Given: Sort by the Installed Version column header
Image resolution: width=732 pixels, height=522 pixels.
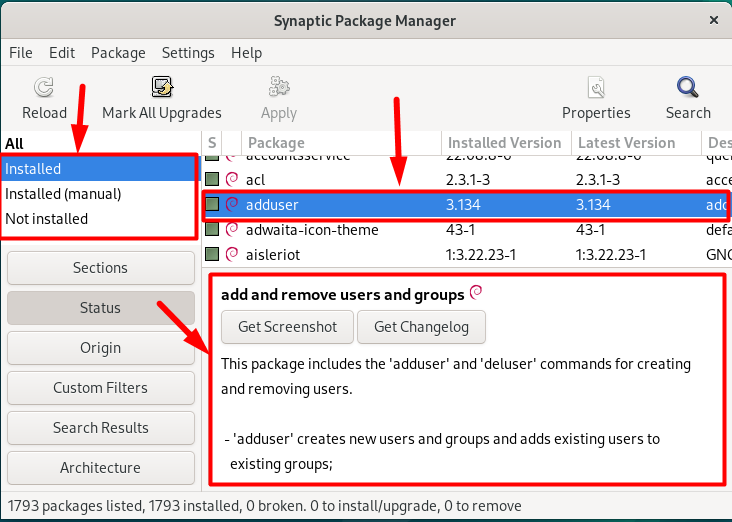Looking at the screenshot, I should 506,143.
